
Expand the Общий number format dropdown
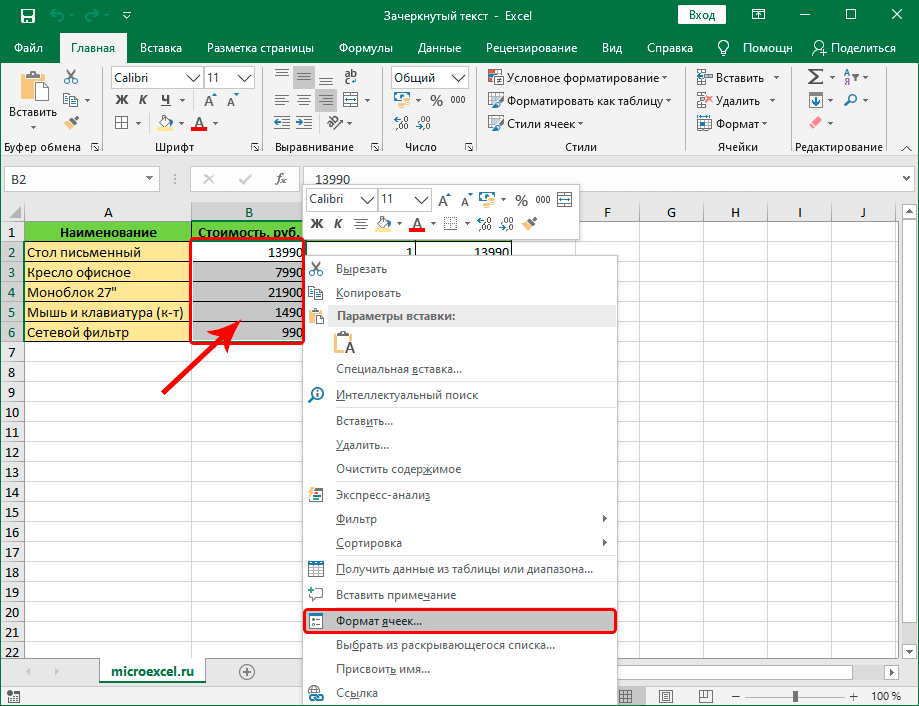point(458,77)
